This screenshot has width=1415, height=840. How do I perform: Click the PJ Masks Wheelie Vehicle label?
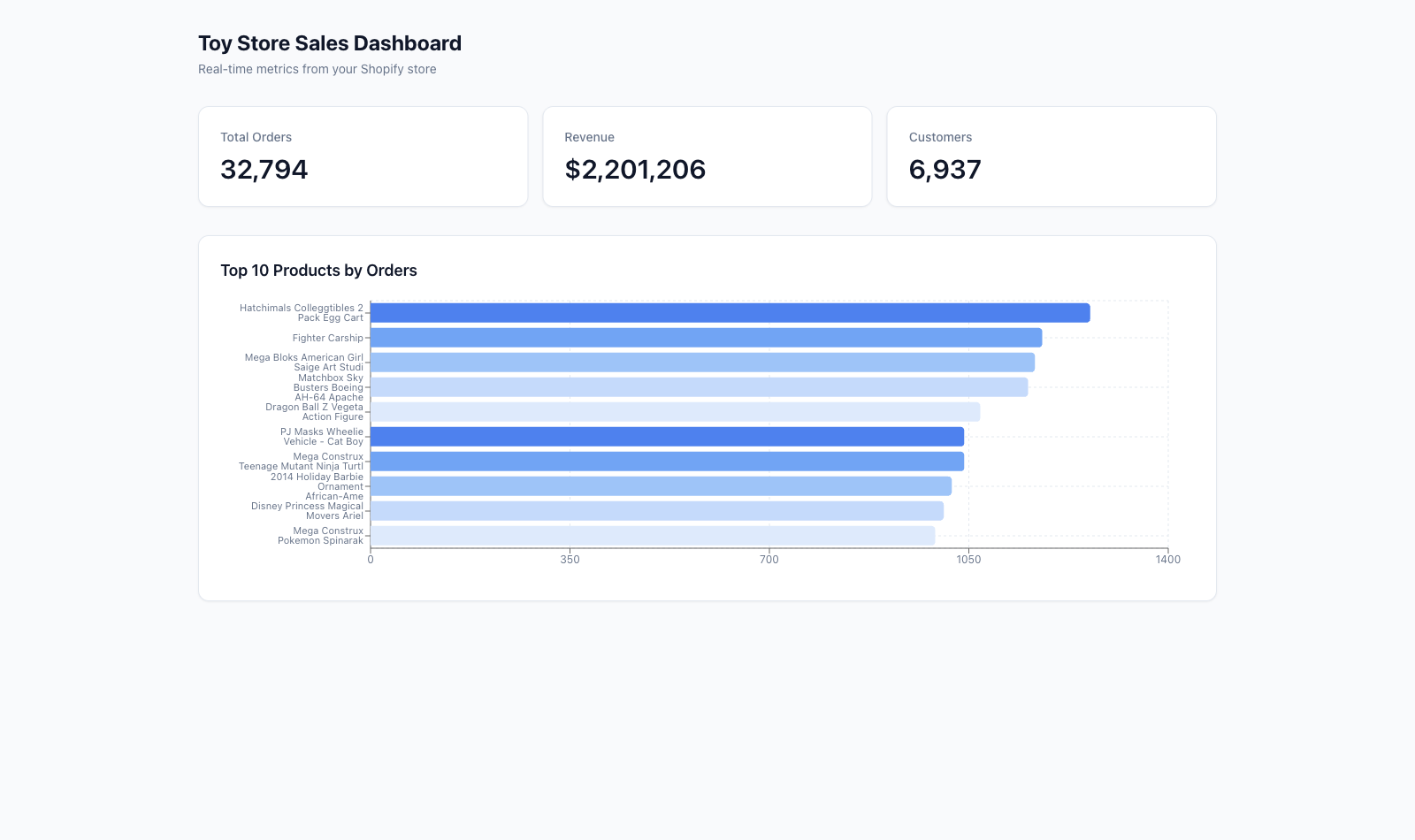(x=322, y=437)
